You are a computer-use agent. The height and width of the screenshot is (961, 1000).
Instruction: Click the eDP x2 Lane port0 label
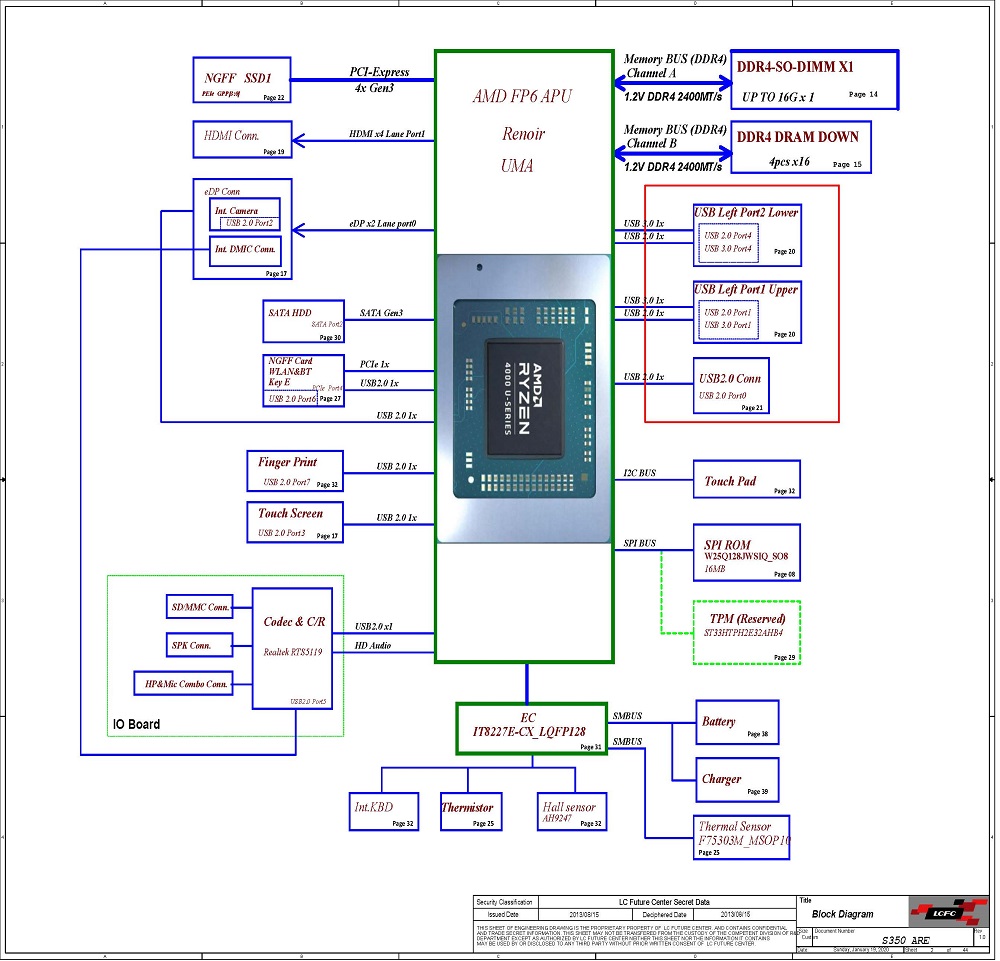[383, 224]
